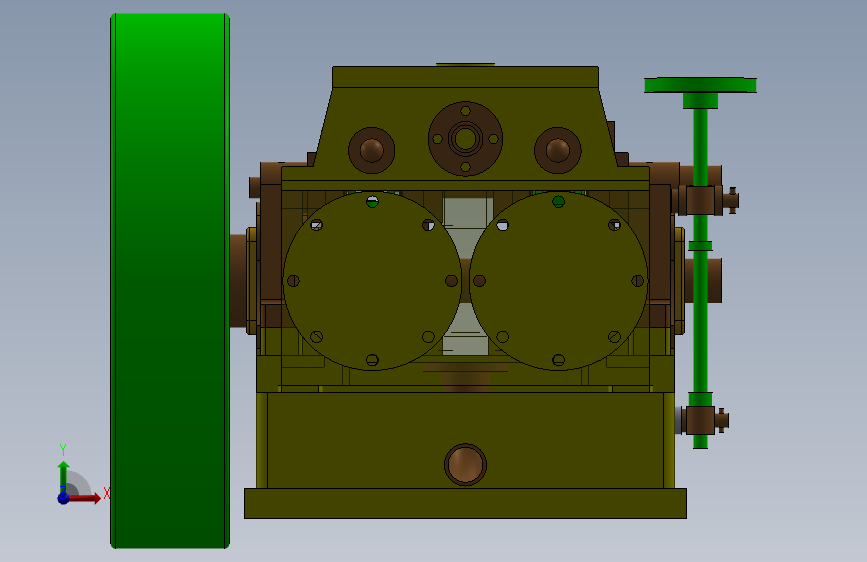Viewport: 867px width, 562px height.
Task: Select the large green flywheel
Action: coord(170,281)
